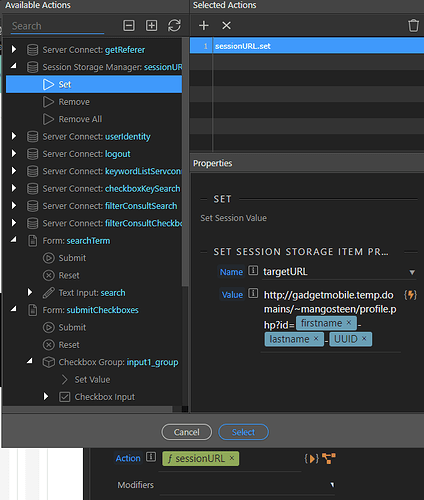Click the trash icon in Selected Actions
424x500 pixels.
413,26
